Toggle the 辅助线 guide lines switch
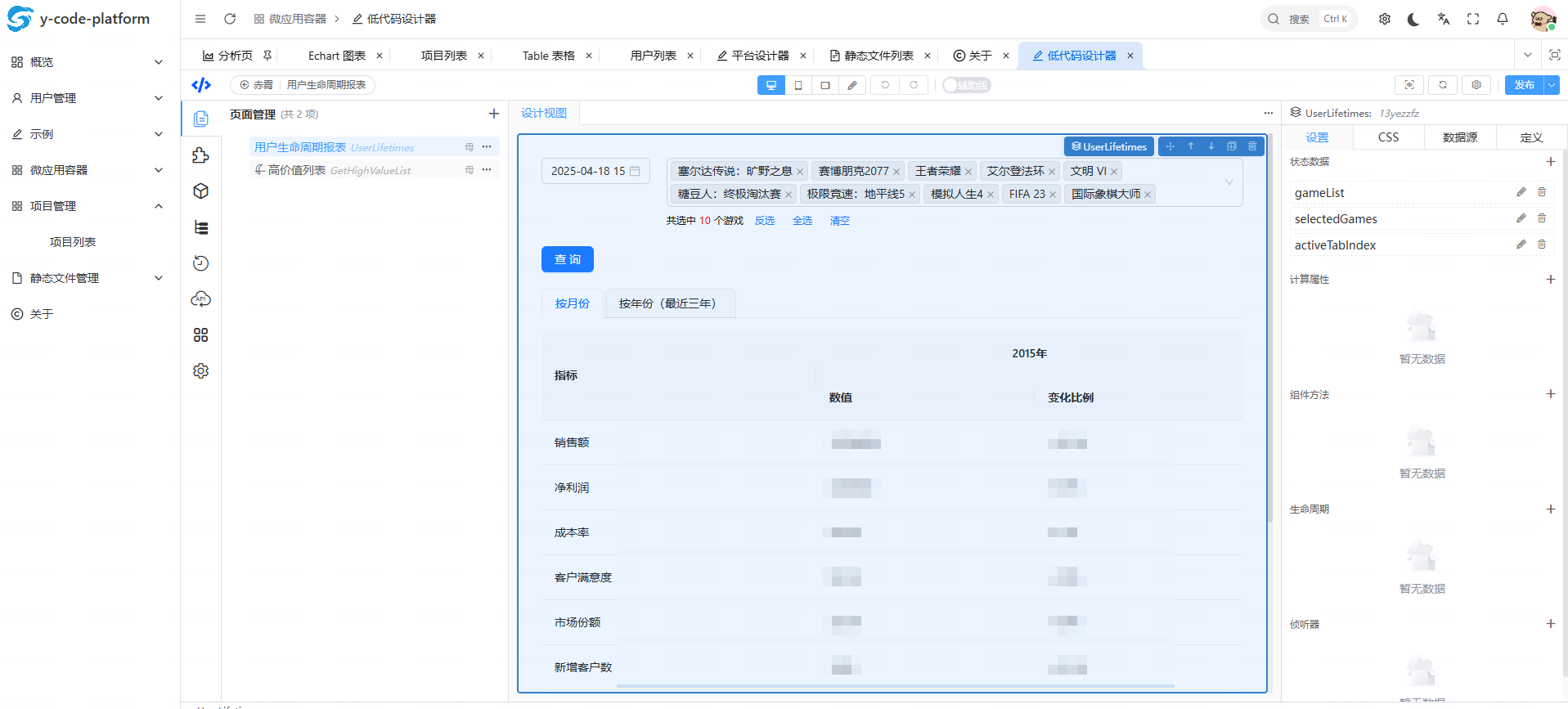Viewport: 1568px width, 709px height. (966, 85)
